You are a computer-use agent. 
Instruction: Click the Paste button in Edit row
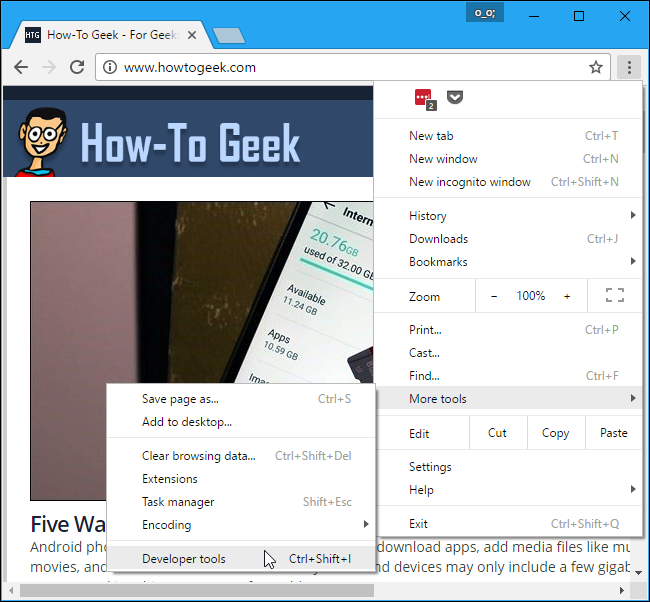pyautogui.click(x=614, y=433)
